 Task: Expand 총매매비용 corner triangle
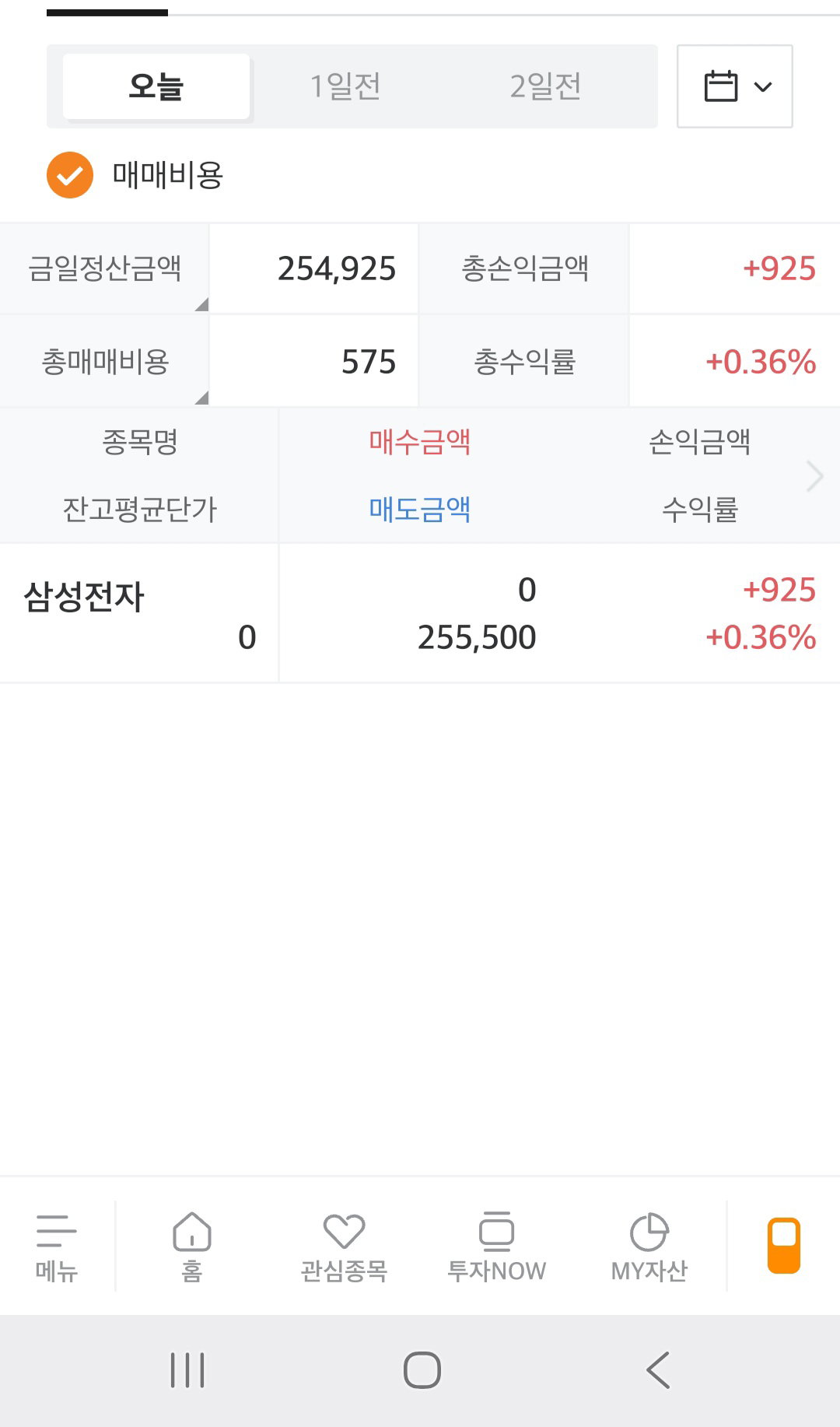point(201,398)
